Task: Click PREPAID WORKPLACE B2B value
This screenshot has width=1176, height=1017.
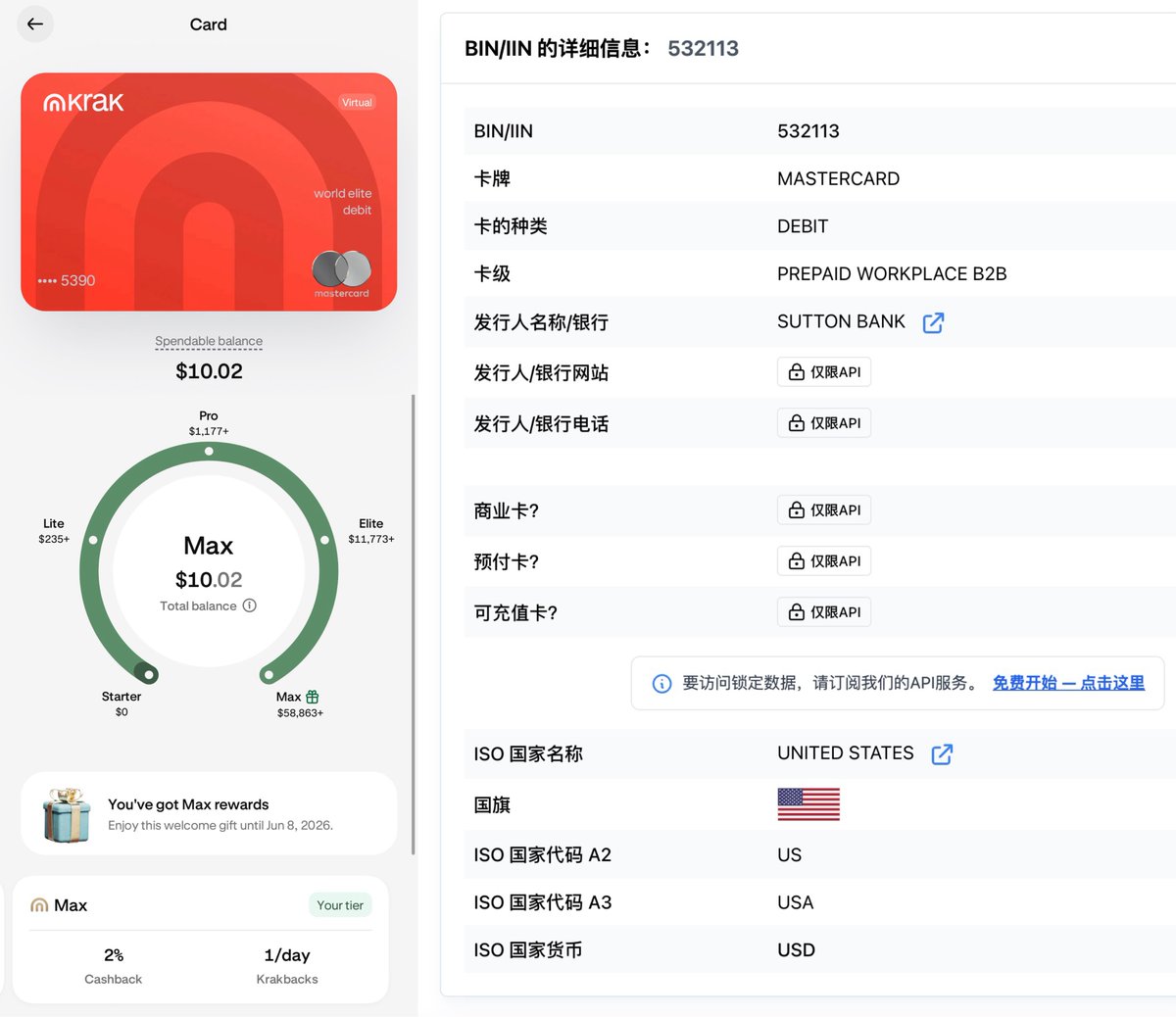Action: pos(892,274)
